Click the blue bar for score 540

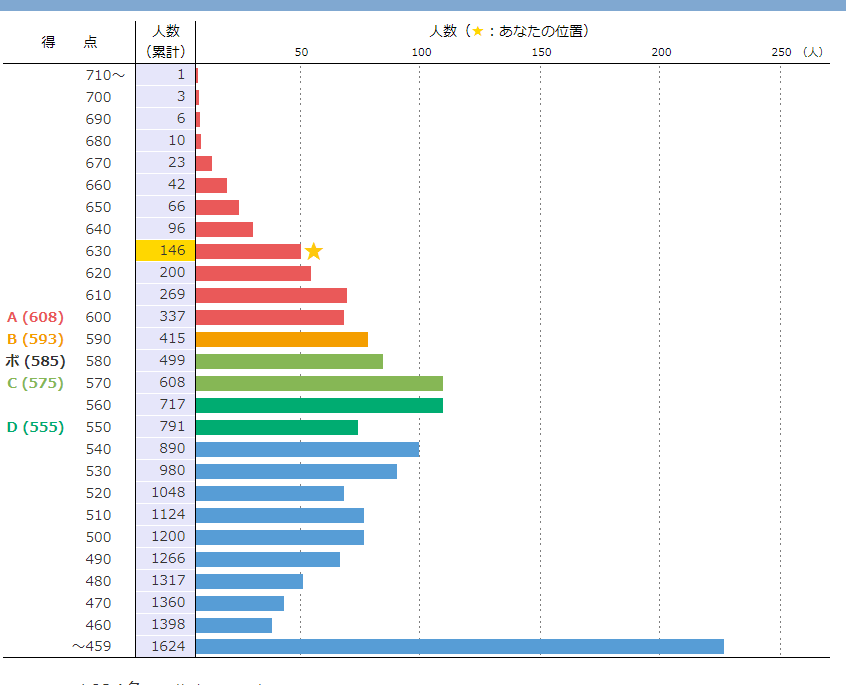pos(307,449)
